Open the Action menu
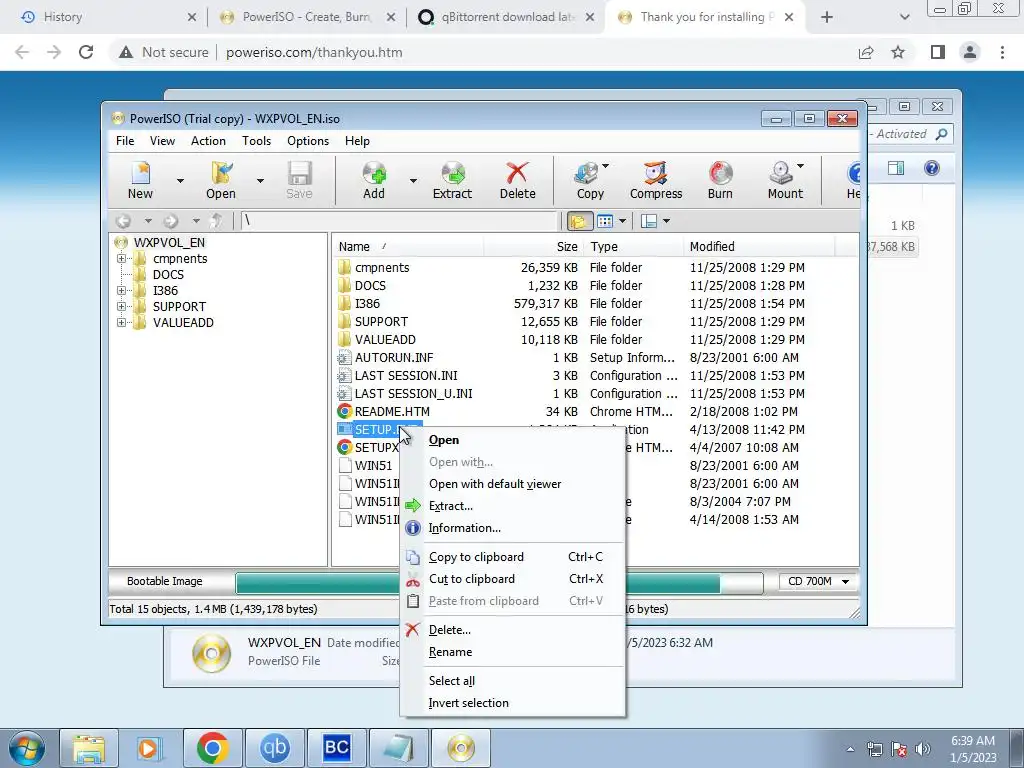 click(x=208, y=141)
